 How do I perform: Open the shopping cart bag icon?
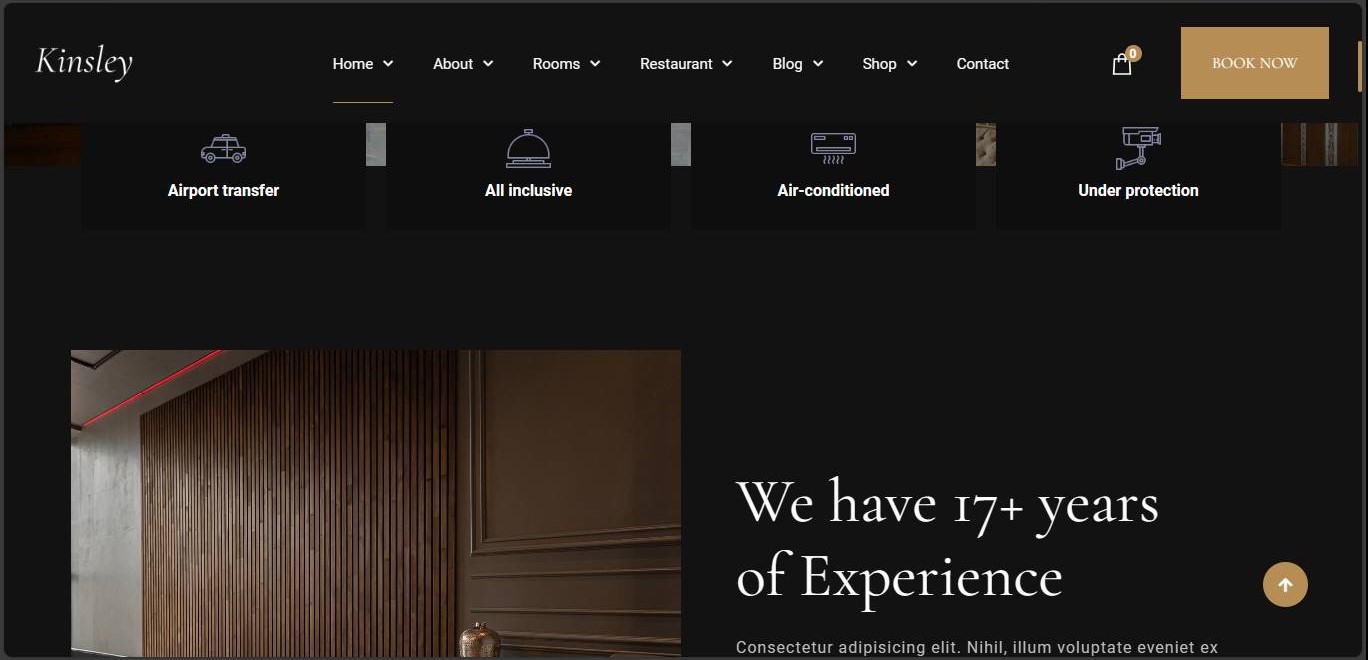click(x=1121, y=65)
